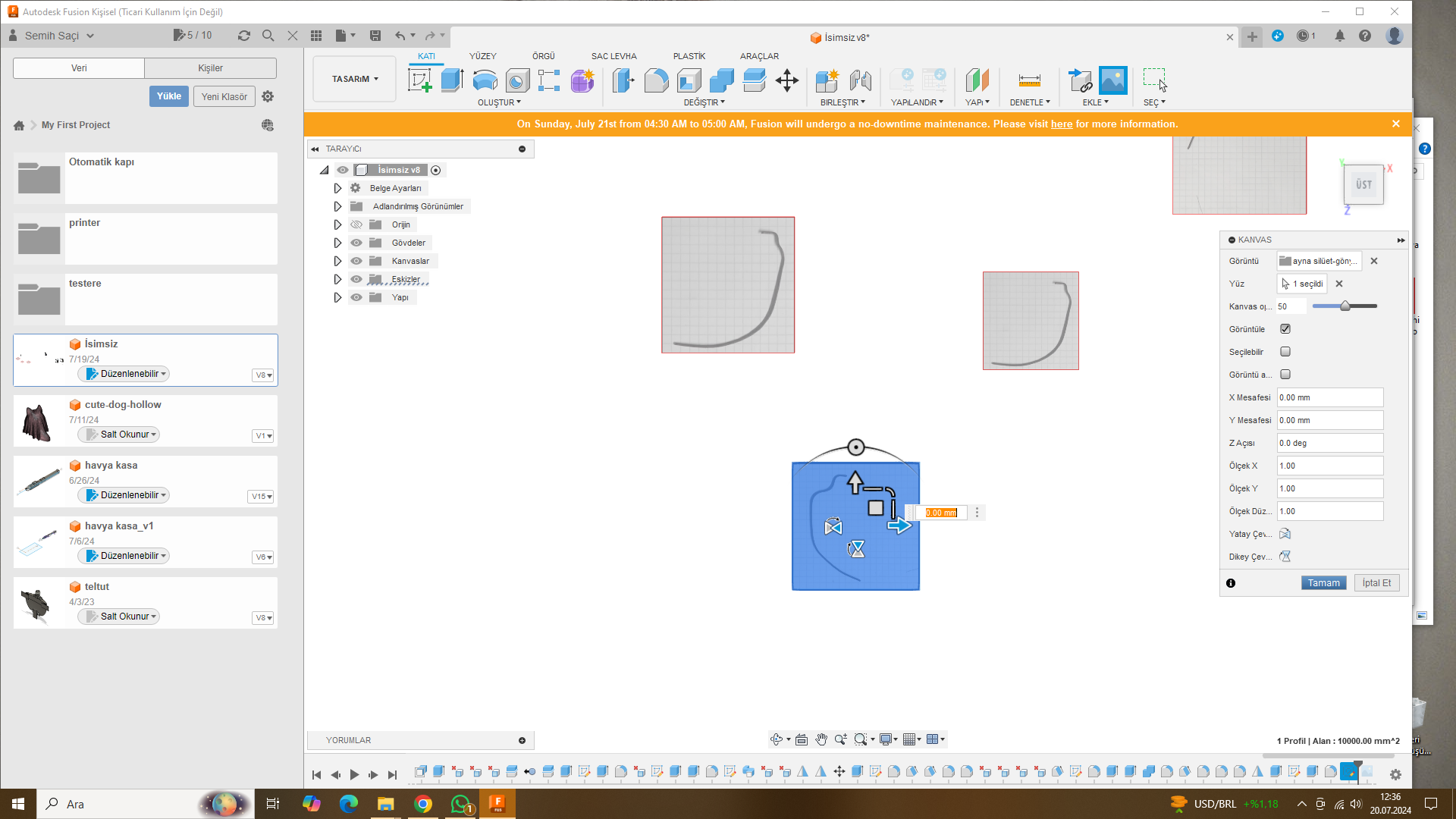Image resolution: width=1456 pixels, height=819 pixels.
Task: Select the Hole tool icon
Action: pyautogui.click(x=517, y=80)
